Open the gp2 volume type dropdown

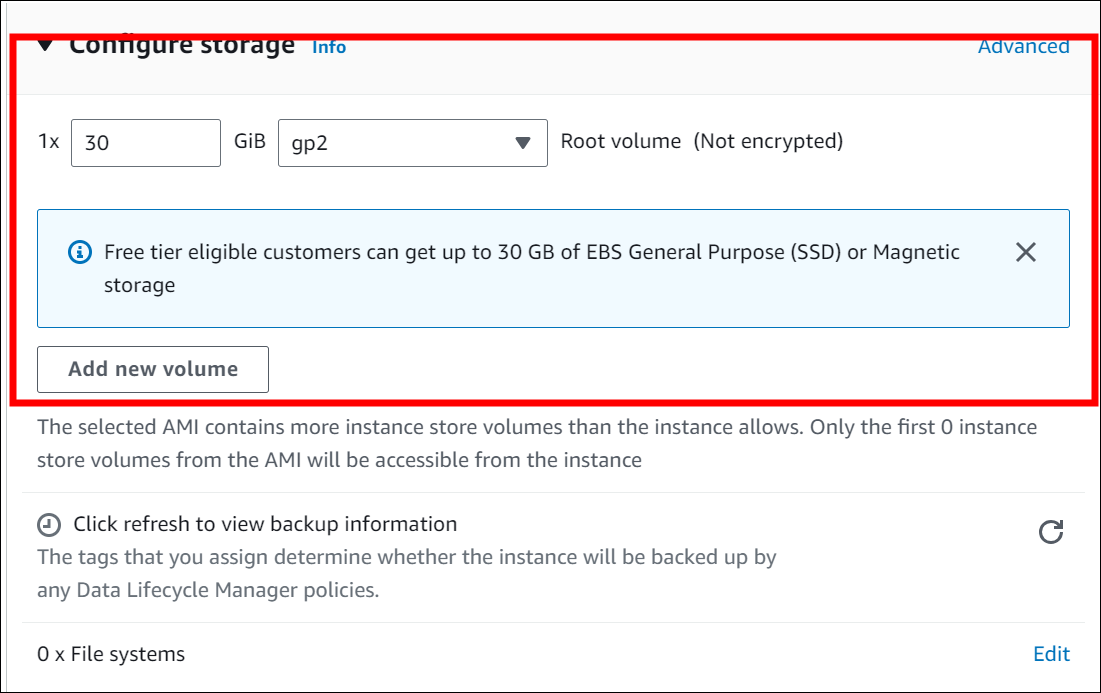tap(412, 143)
